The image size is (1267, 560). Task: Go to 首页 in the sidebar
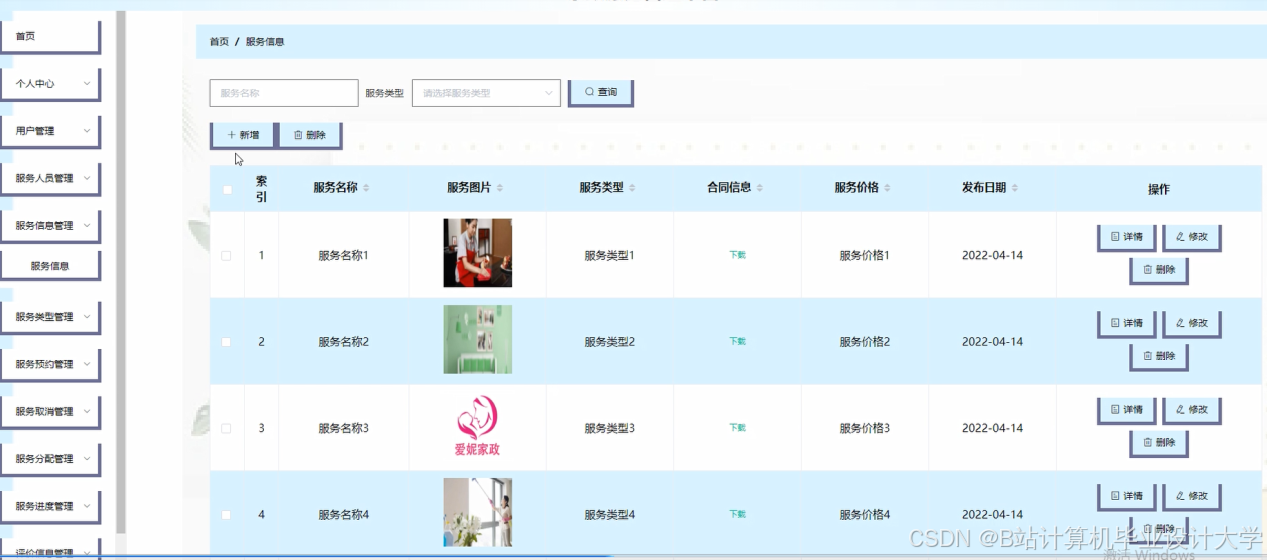50,37
